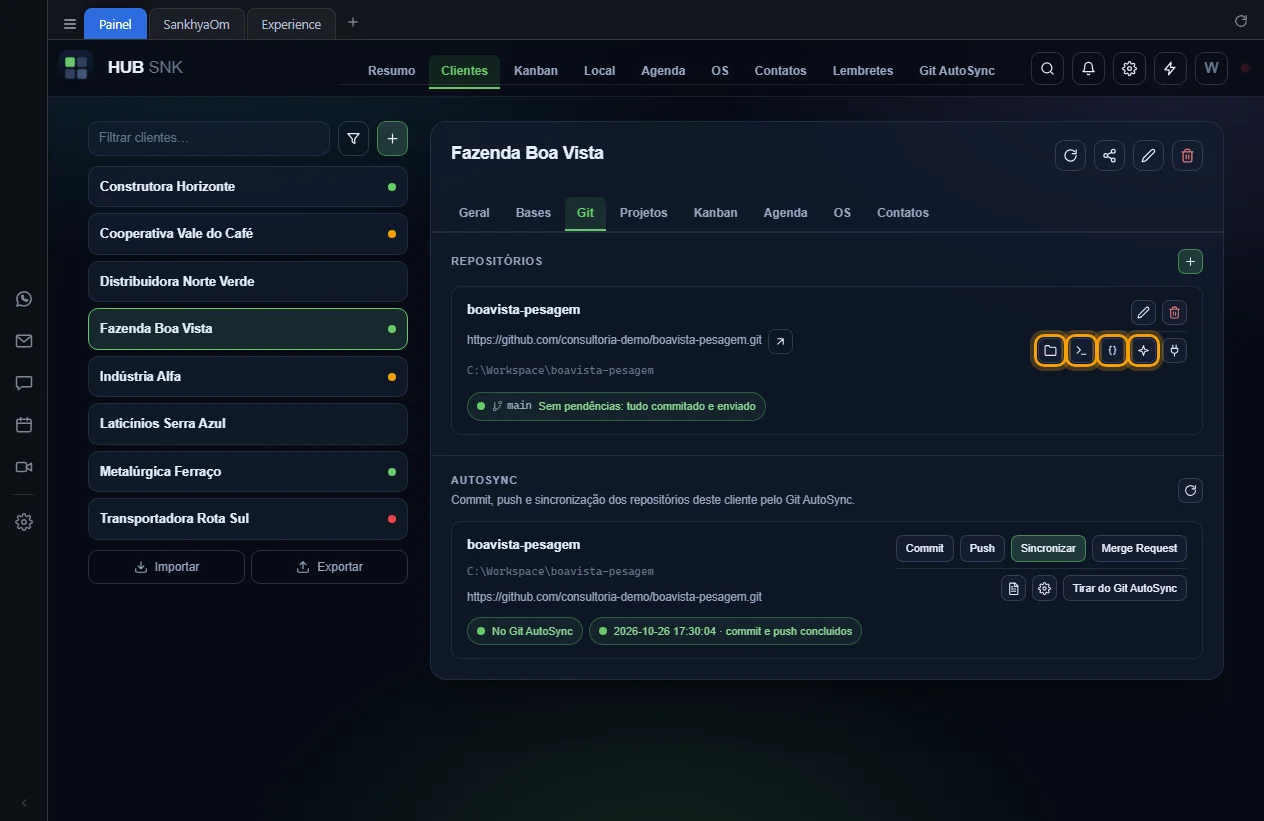Open repository URL external link icon

780,341
